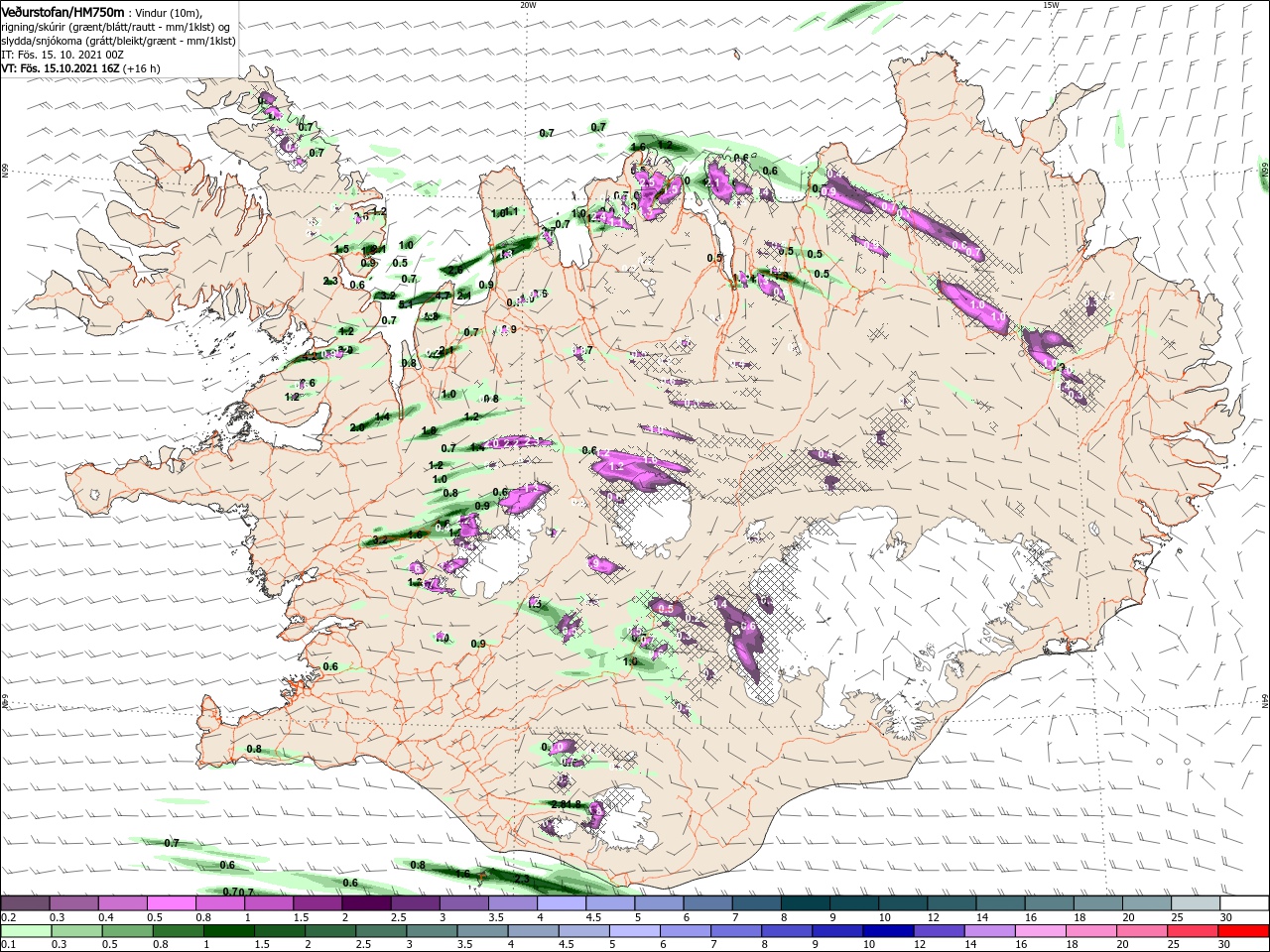Pick the 0.4–0.5 orchid snow swatch
This screenshot has width=1270, height=952.
coord(122,903)
